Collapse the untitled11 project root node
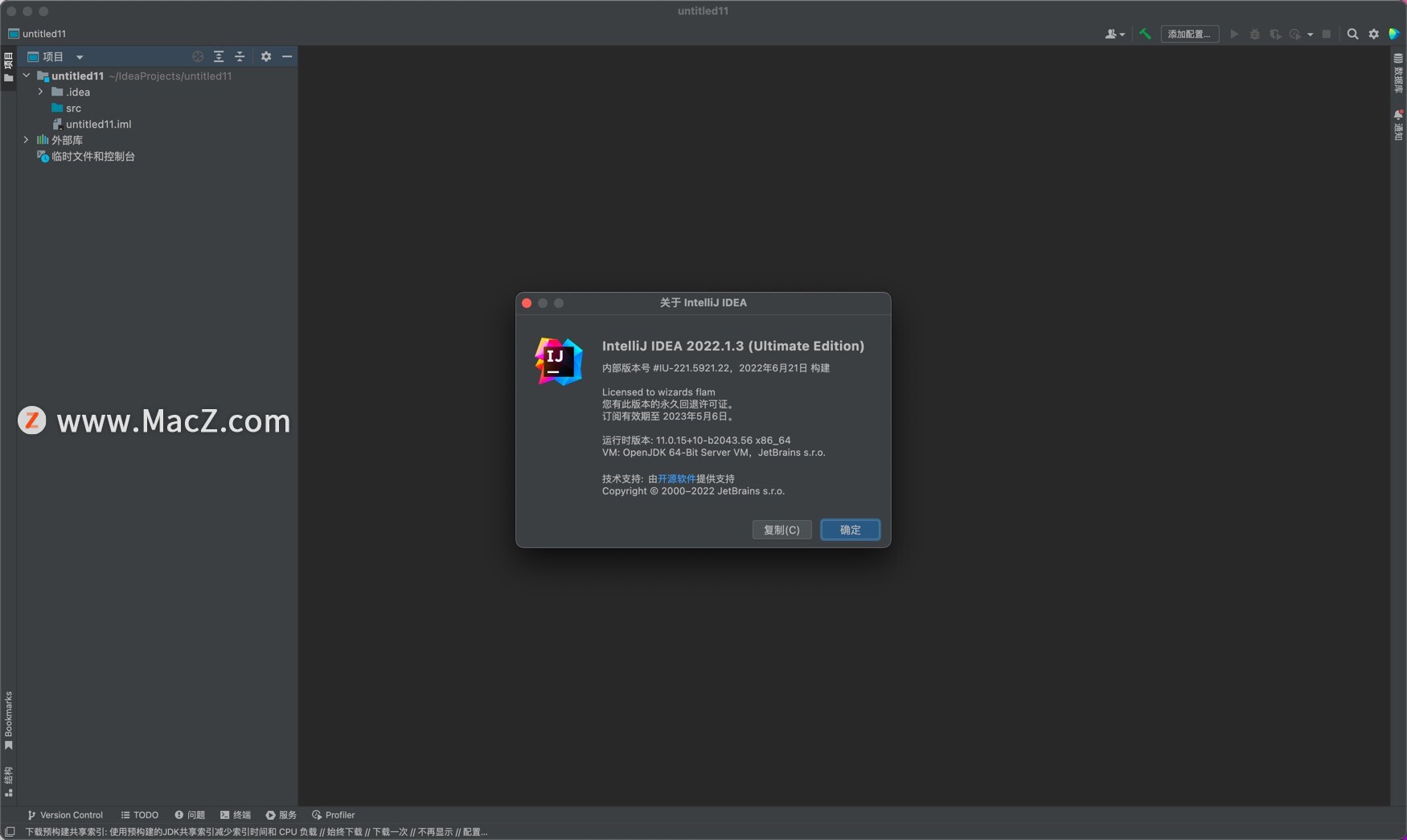Image resolution: width=1407 pixels, height=840 pixels. point(27,76)
